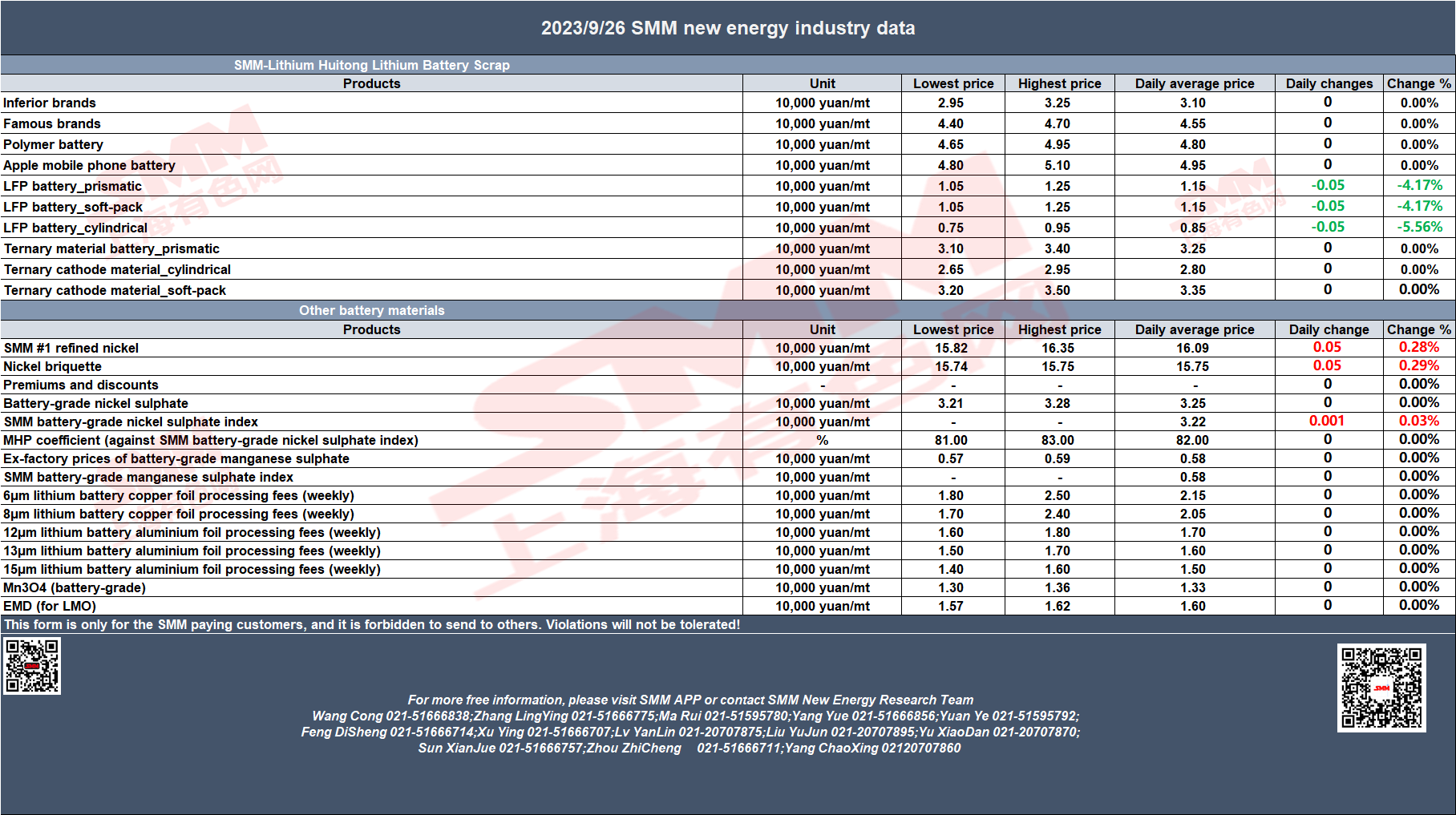Click 'SMM battery-grade nickel sulphate index' label

tap(131, 422)
